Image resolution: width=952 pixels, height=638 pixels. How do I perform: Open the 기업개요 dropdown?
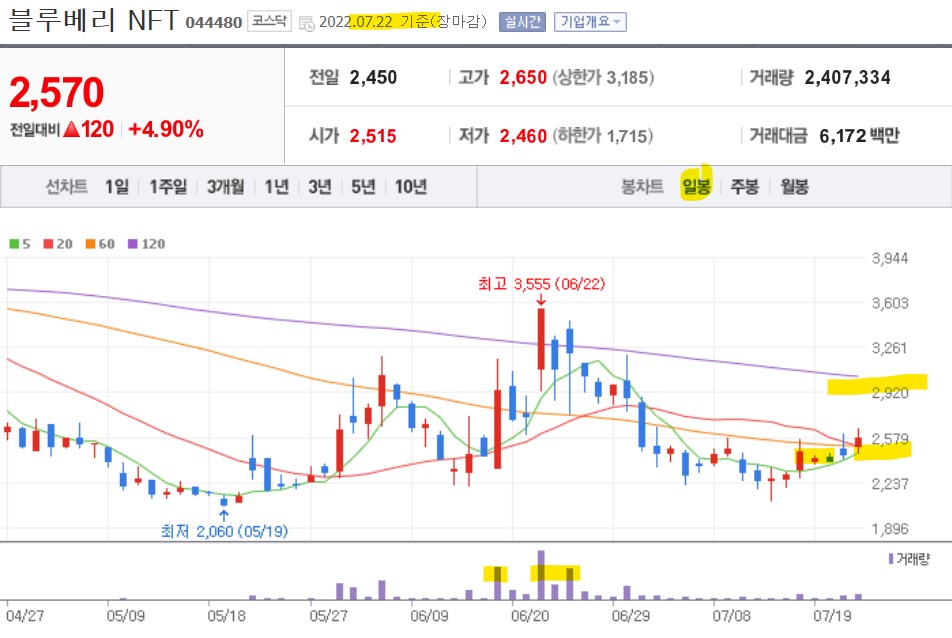590,22
